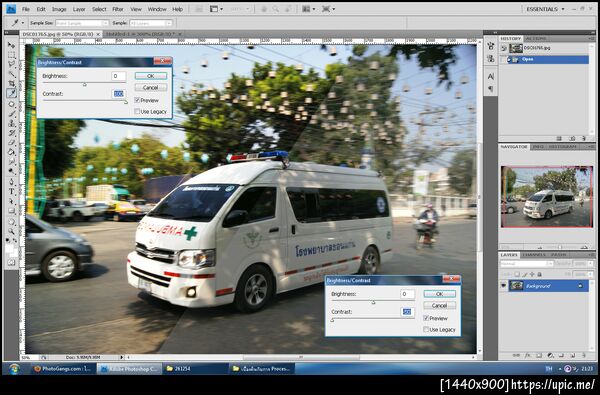Click the Windows Start button
600x395 pixels.
(x=14, y=369)
